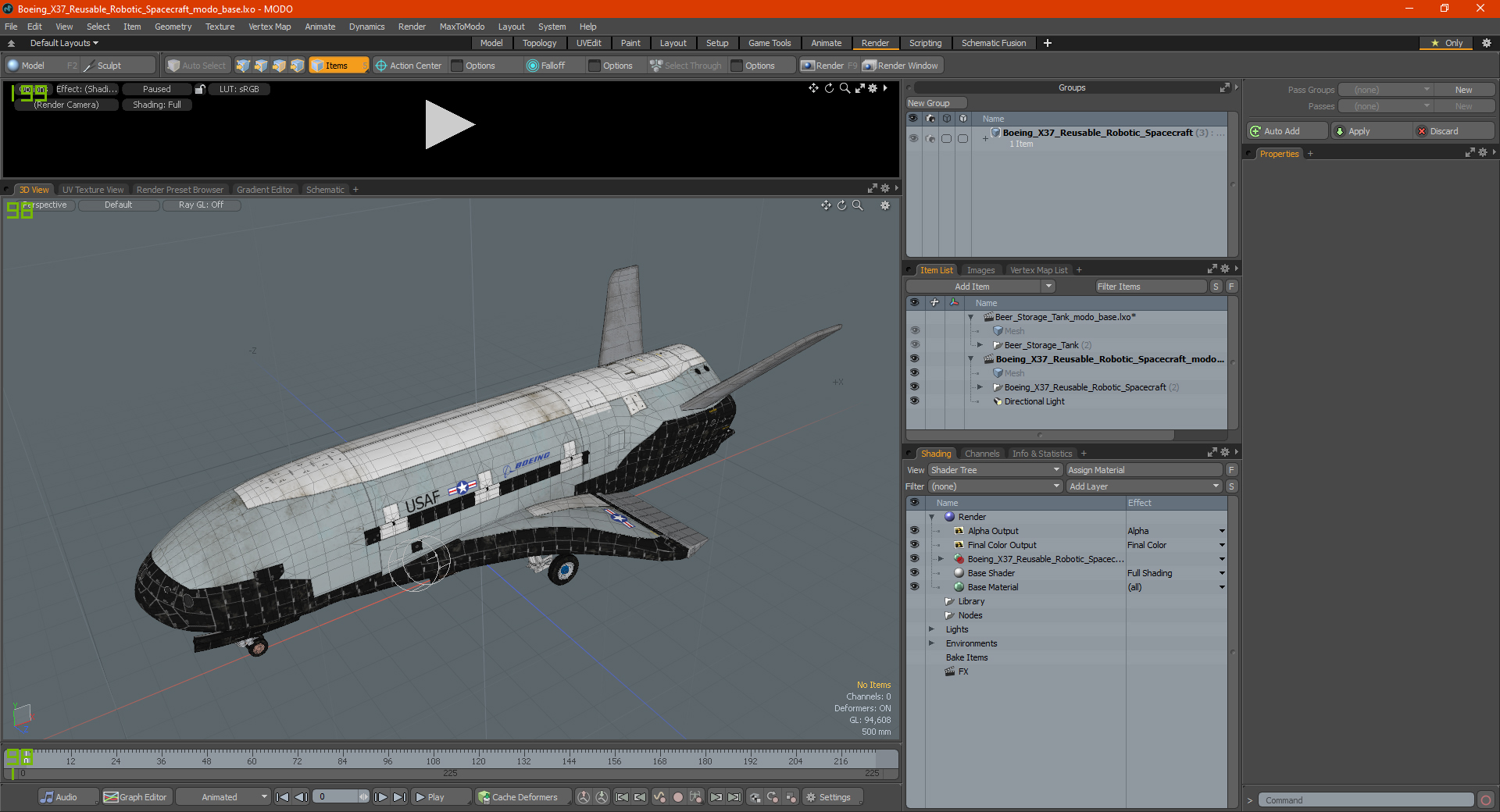Jump to the first frame
The width and height of the screenshot is (1500, 812).
pyautogui.click(x=283, y=797)
